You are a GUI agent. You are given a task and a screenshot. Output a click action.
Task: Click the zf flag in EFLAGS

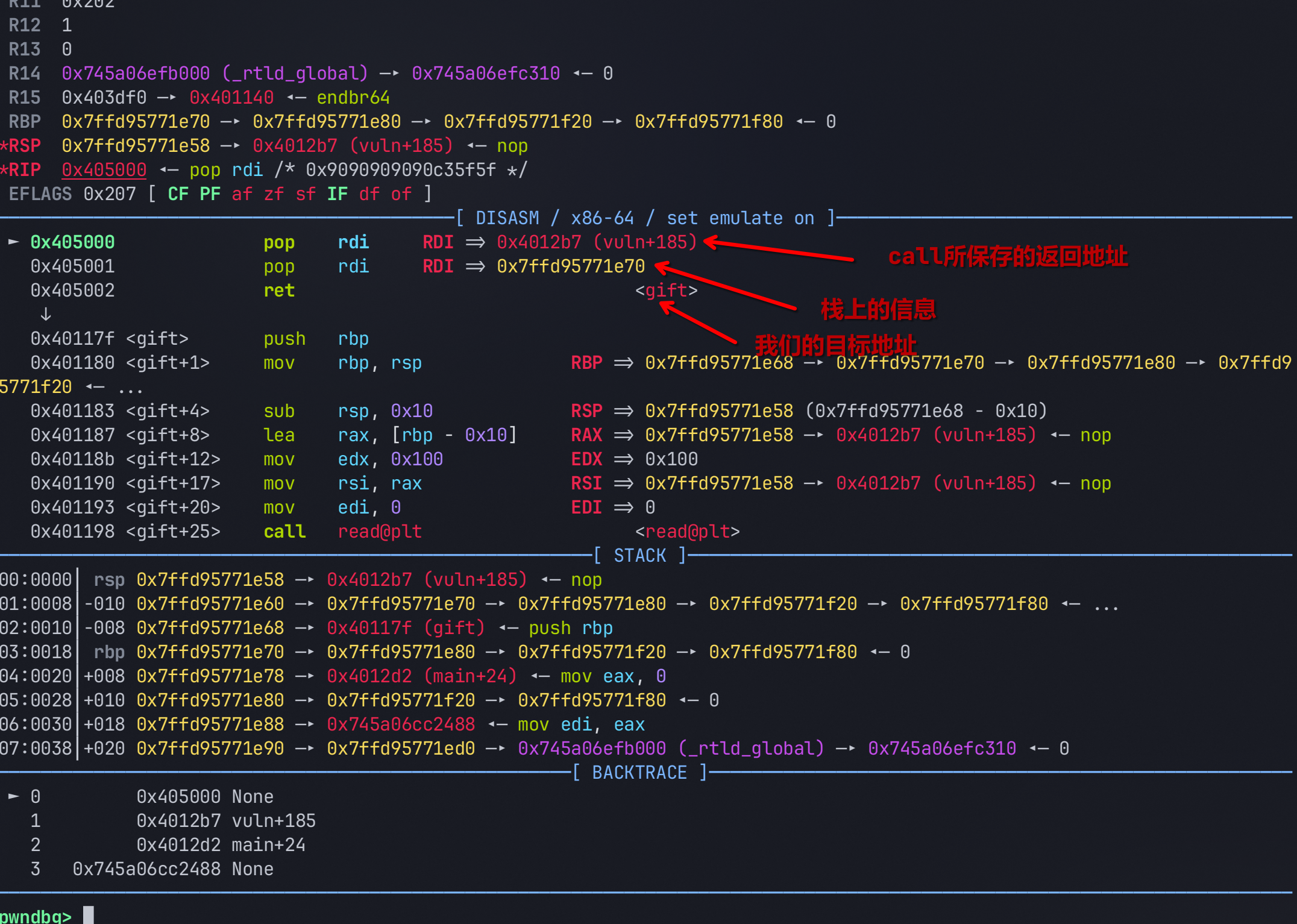click(273, 193)
